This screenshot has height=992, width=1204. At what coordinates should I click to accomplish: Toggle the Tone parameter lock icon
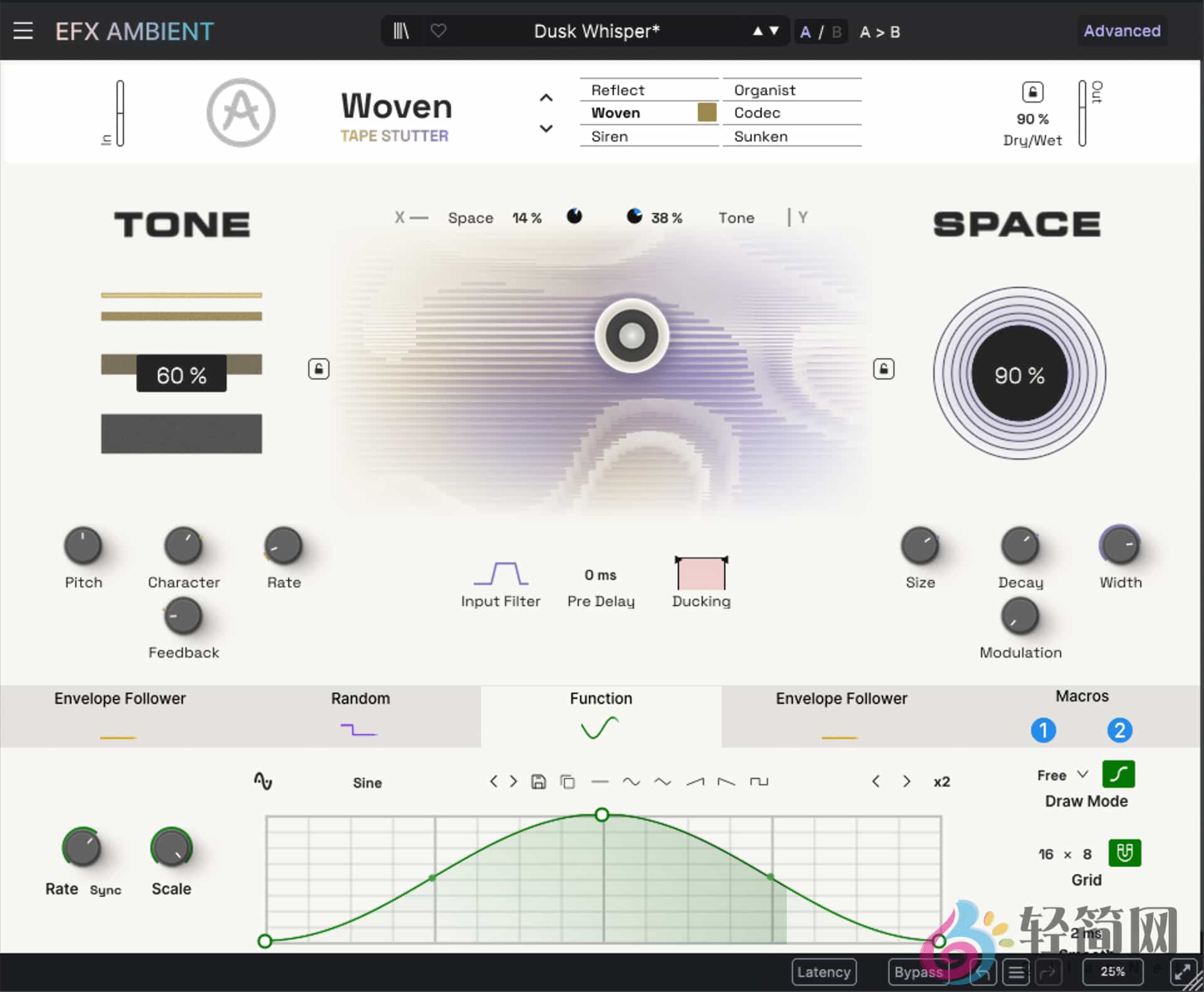pos(318,369)
